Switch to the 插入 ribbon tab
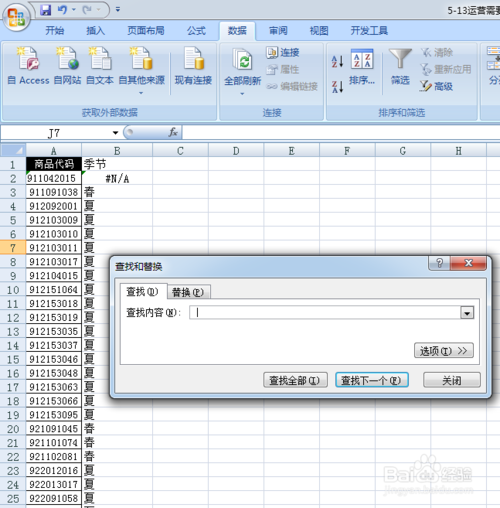Image resolution: width=500 pixels, height=508 pixels. pos(96,31)
